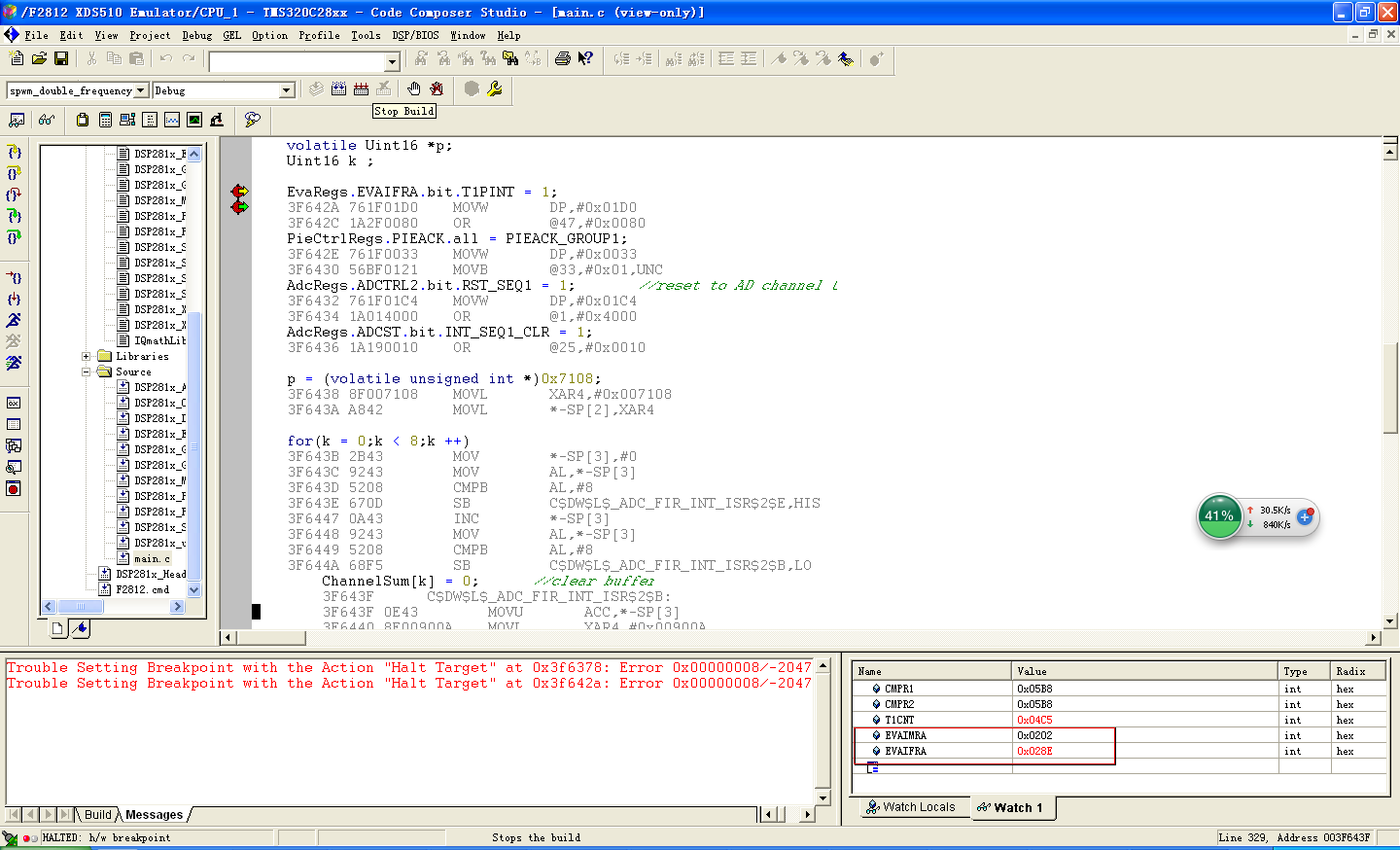Toggle breakpoint marker beside EvaRegs.EVAIFRA line
The height and width of the screenshot is (850, 1400).
(239, 192)
